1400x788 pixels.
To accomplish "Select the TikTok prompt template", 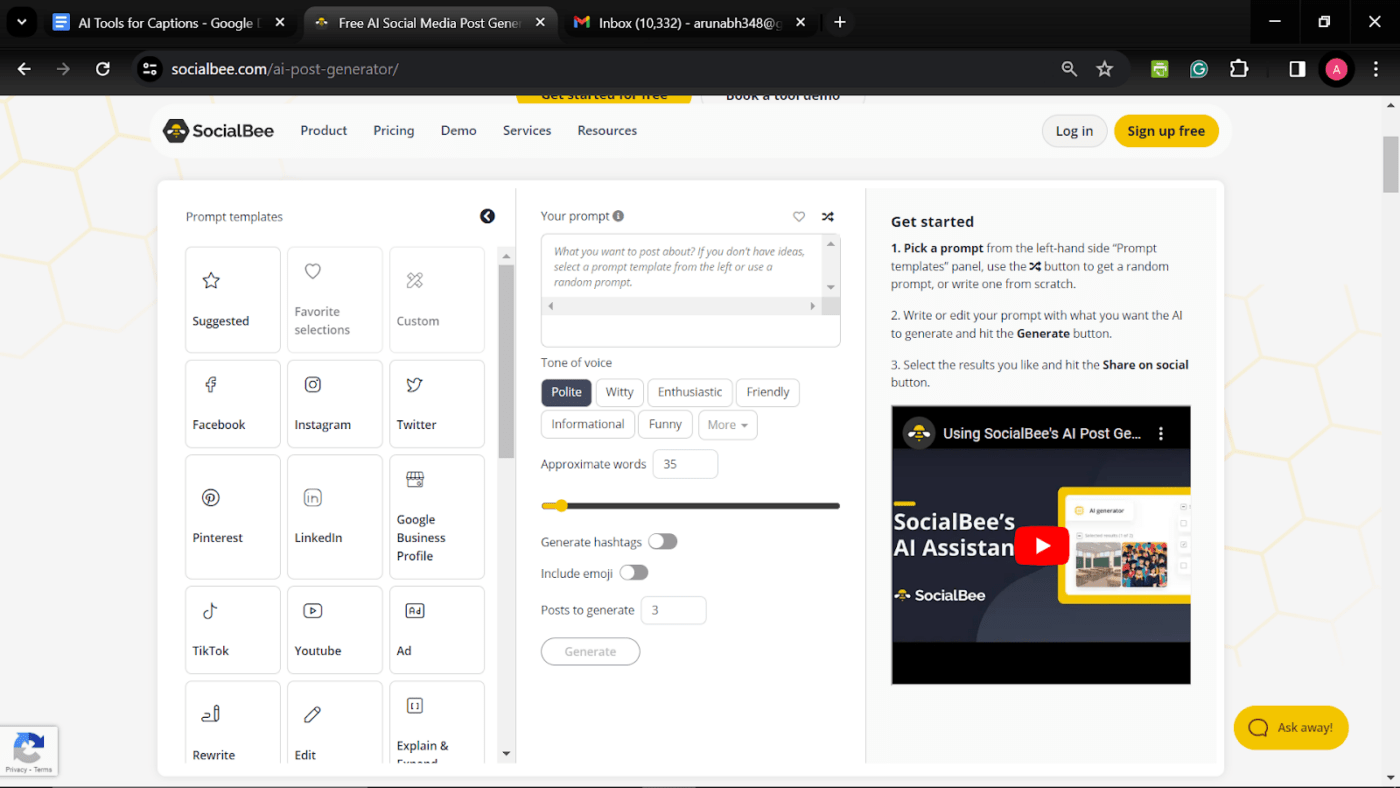I will 232,630.
